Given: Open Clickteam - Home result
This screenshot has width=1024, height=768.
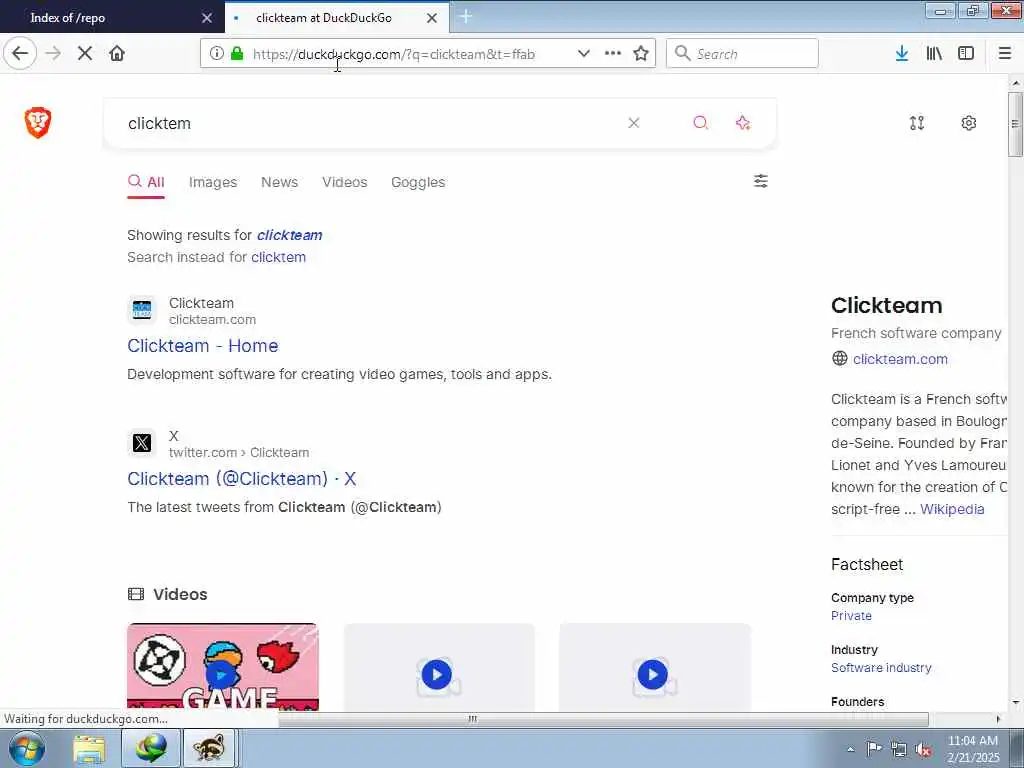Looking at the screenshot, I should 202,346.
